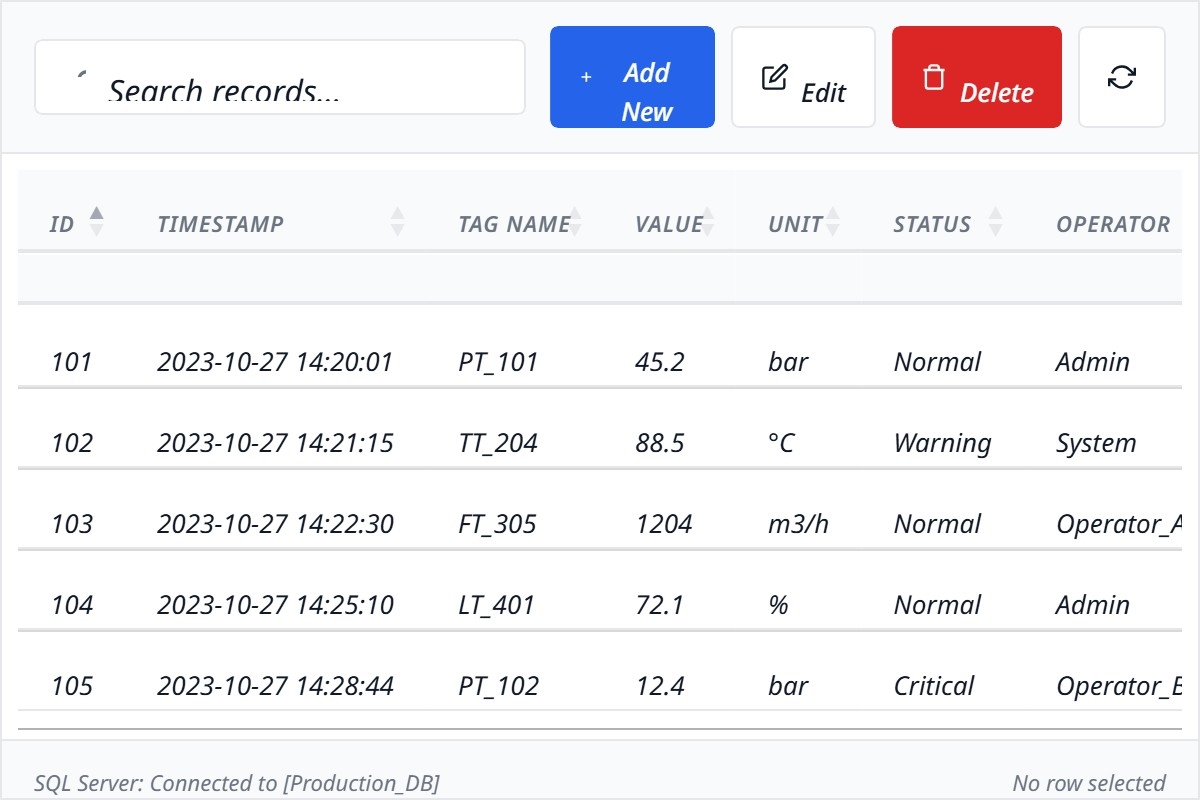Click operator cell in row 105
Image resolution: width=1200 pixels, height=800 pixels.
[1119, 687]
